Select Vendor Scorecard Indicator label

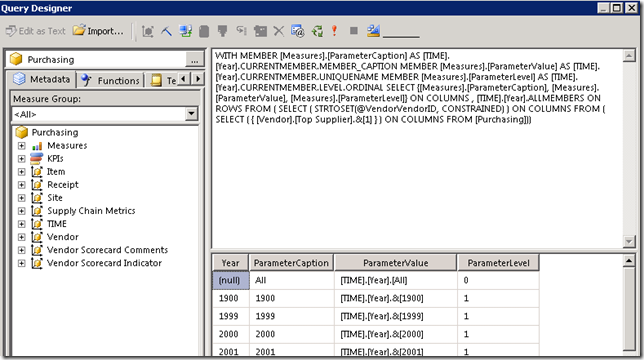click(x=104, y=263)
